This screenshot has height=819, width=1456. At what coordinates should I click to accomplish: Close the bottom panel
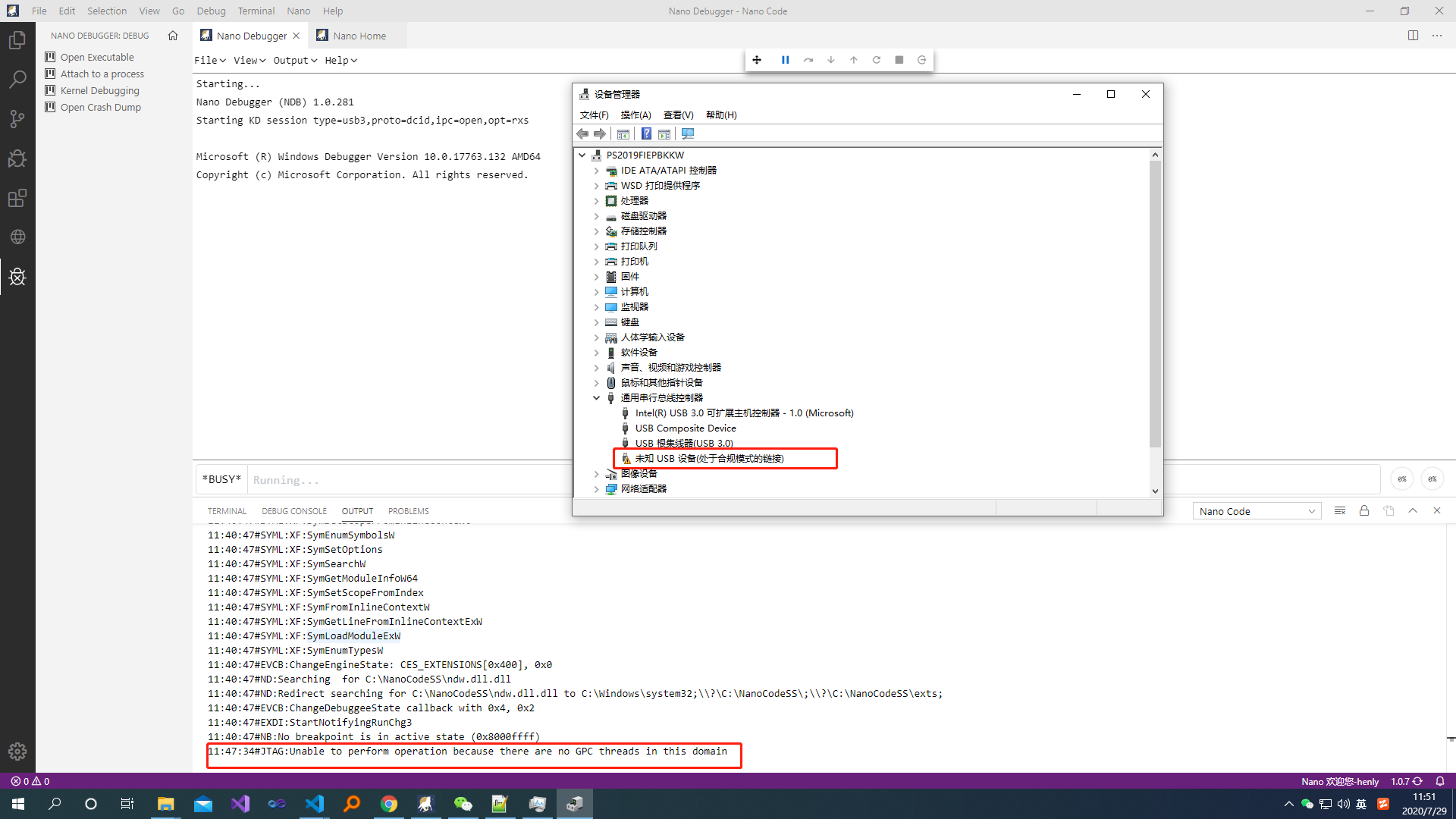1437,511
